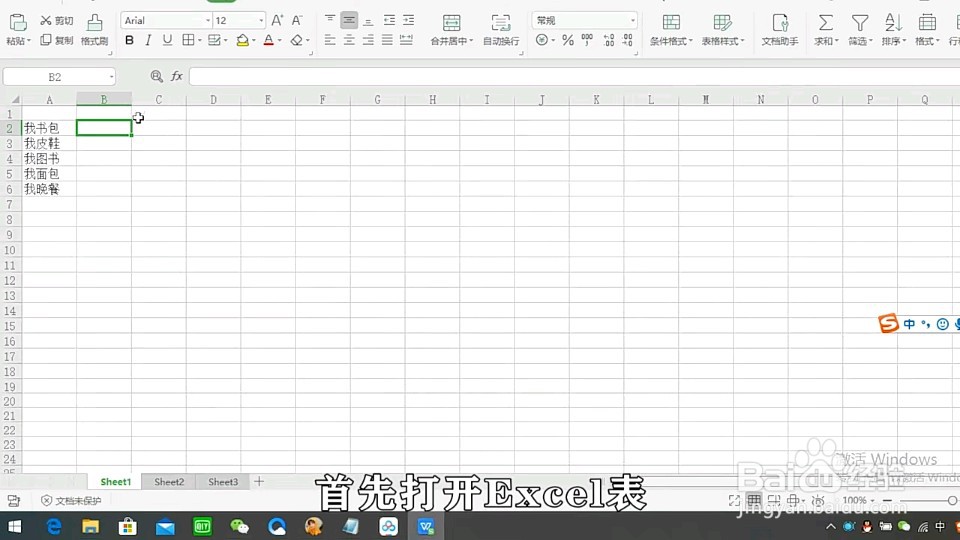The image size is (960, 540).
Task: Switch to the Sheet1 tab
Action: tap(116, 482)
